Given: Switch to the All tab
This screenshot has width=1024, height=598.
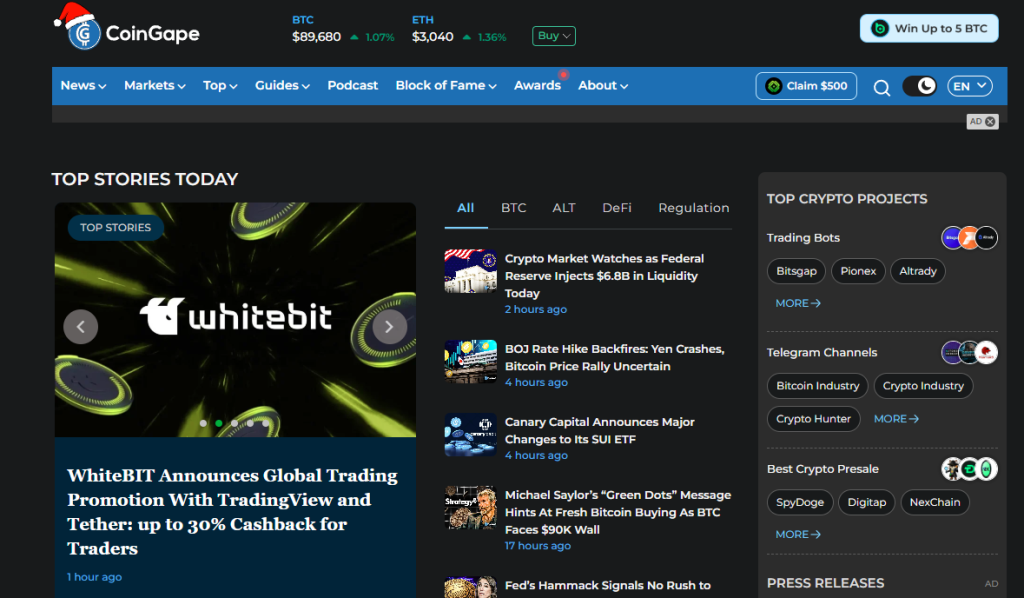Looking at the screenshot, I should pyautogui.click(x=466, y=208).
